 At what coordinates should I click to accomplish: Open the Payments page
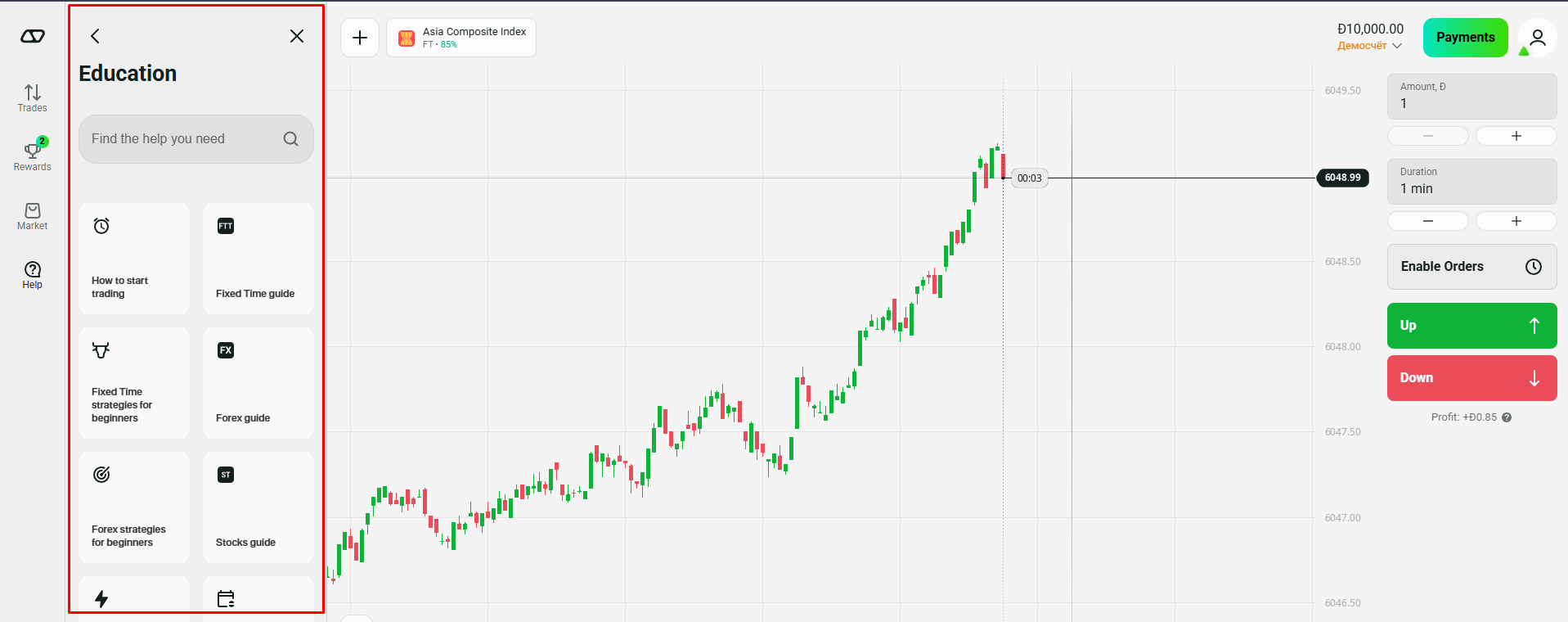tap(1465, 38)
